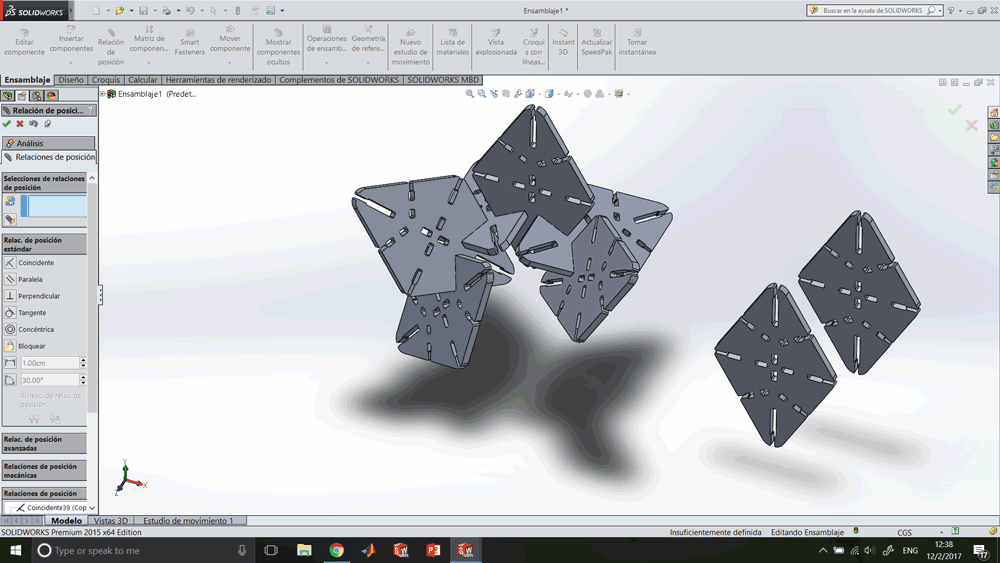The width and height of the screenshot is (1000, 563).
Task: Open the Edit Appearance sphere icon
Action: click(588, 94)
